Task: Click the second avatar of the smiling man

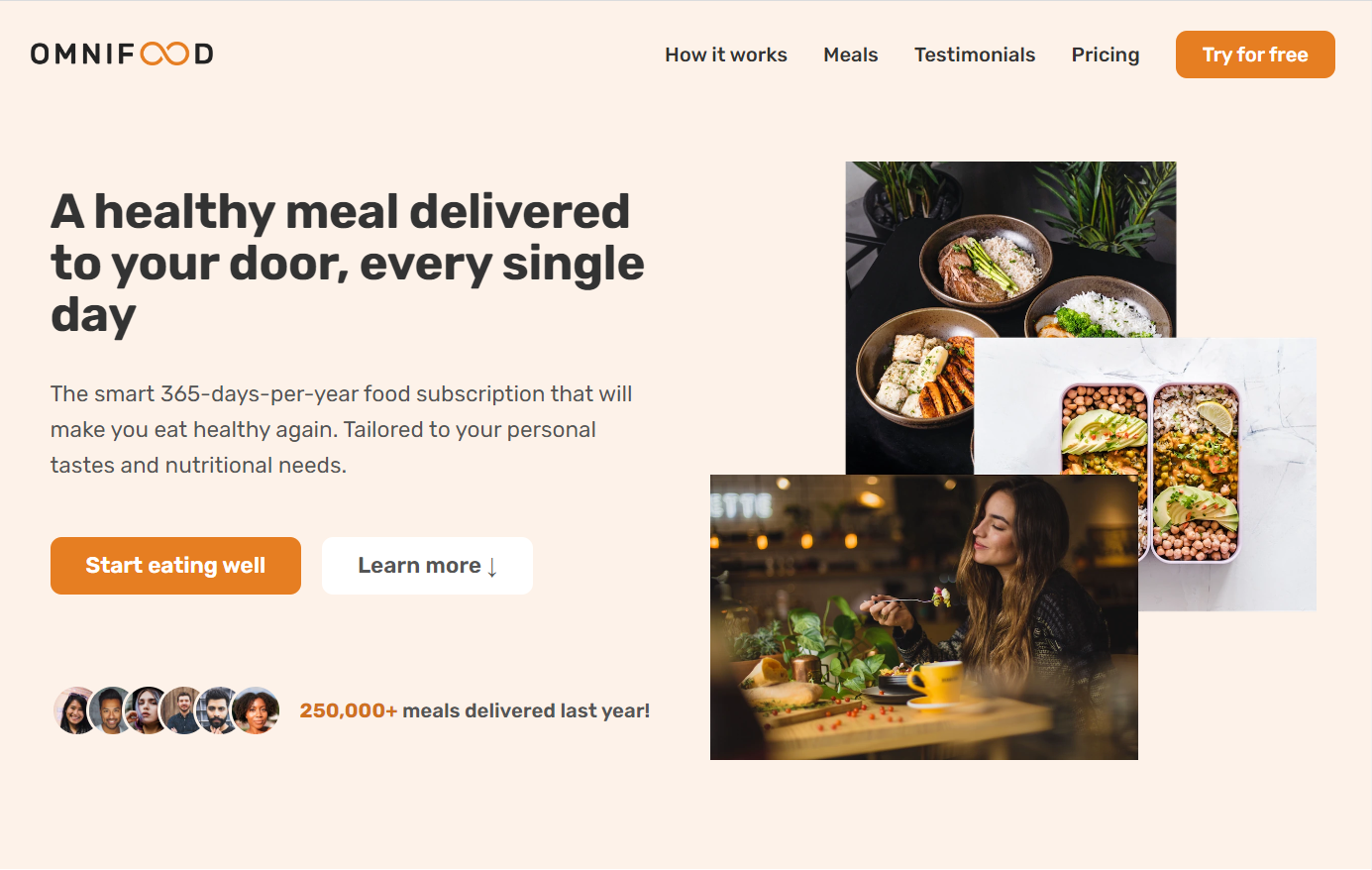Action: [111, 710]
